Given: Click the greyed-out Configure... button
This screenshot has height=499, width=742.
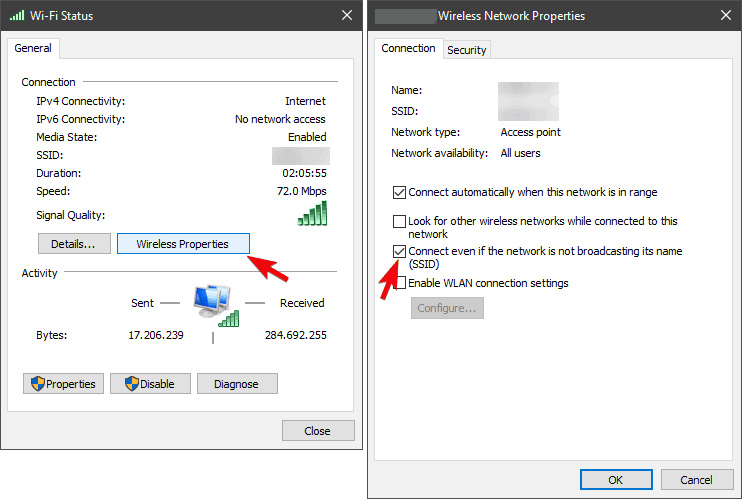Looking at the screenshot, I should (447, 308).
